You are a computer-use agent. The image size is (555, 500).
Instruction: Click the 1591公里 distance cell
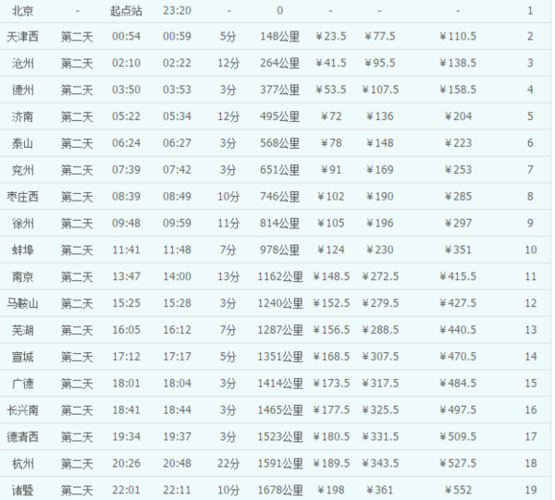coord(280,464)
